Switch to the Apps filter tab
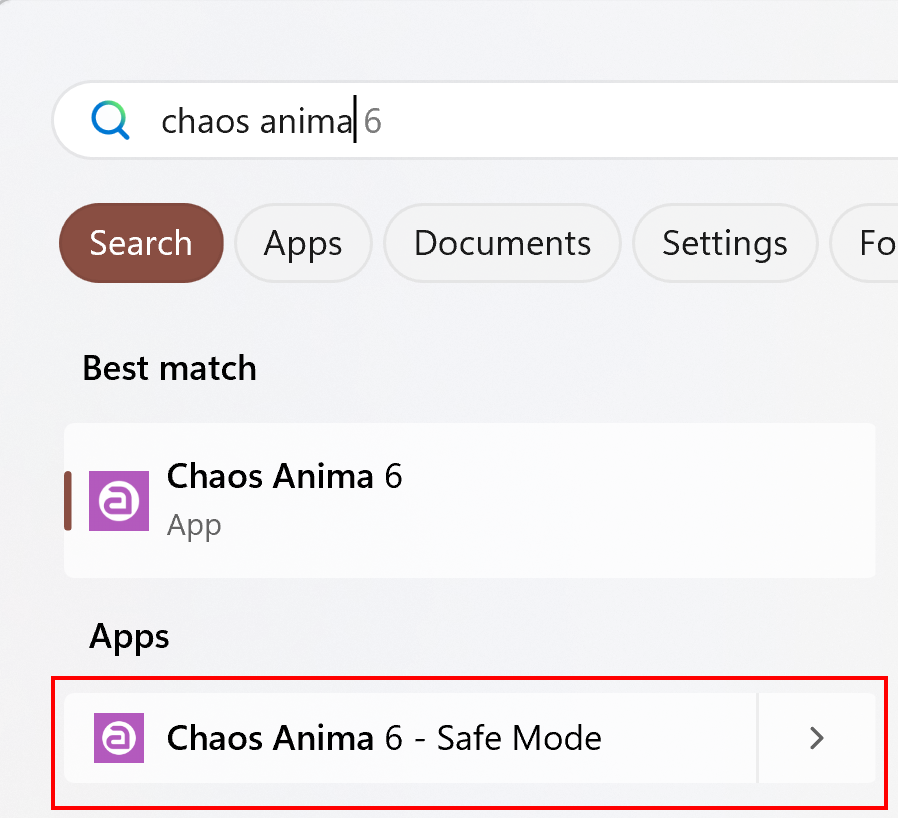The image size is (898, 818). point(303,243)
